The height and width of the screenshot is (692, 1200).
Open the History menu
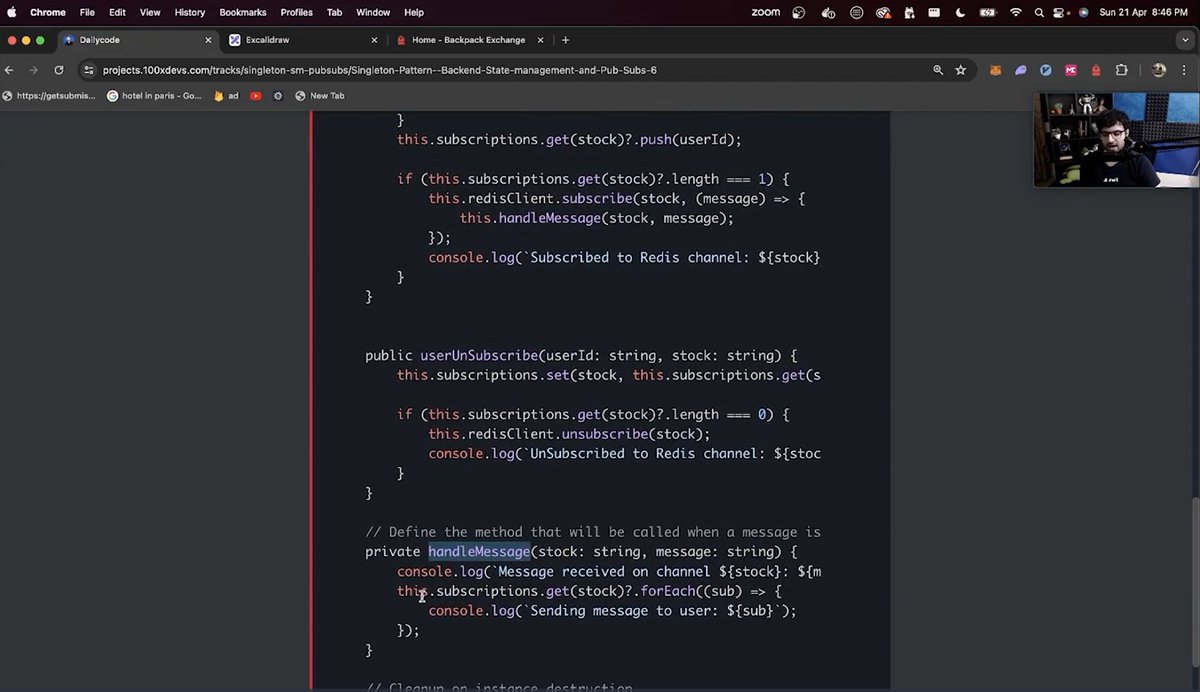[190, 12]
